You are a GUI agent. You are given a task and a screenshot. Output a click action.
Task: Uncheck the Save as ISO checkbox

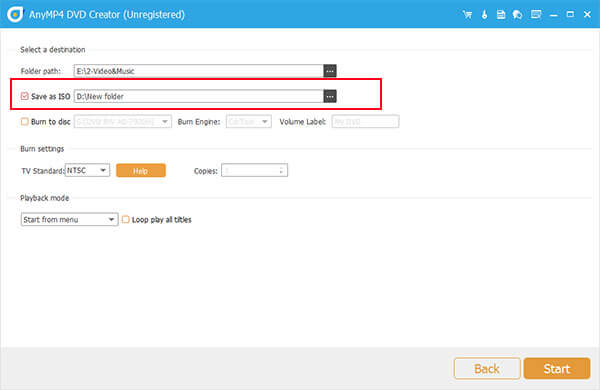(x=24, y=96)
